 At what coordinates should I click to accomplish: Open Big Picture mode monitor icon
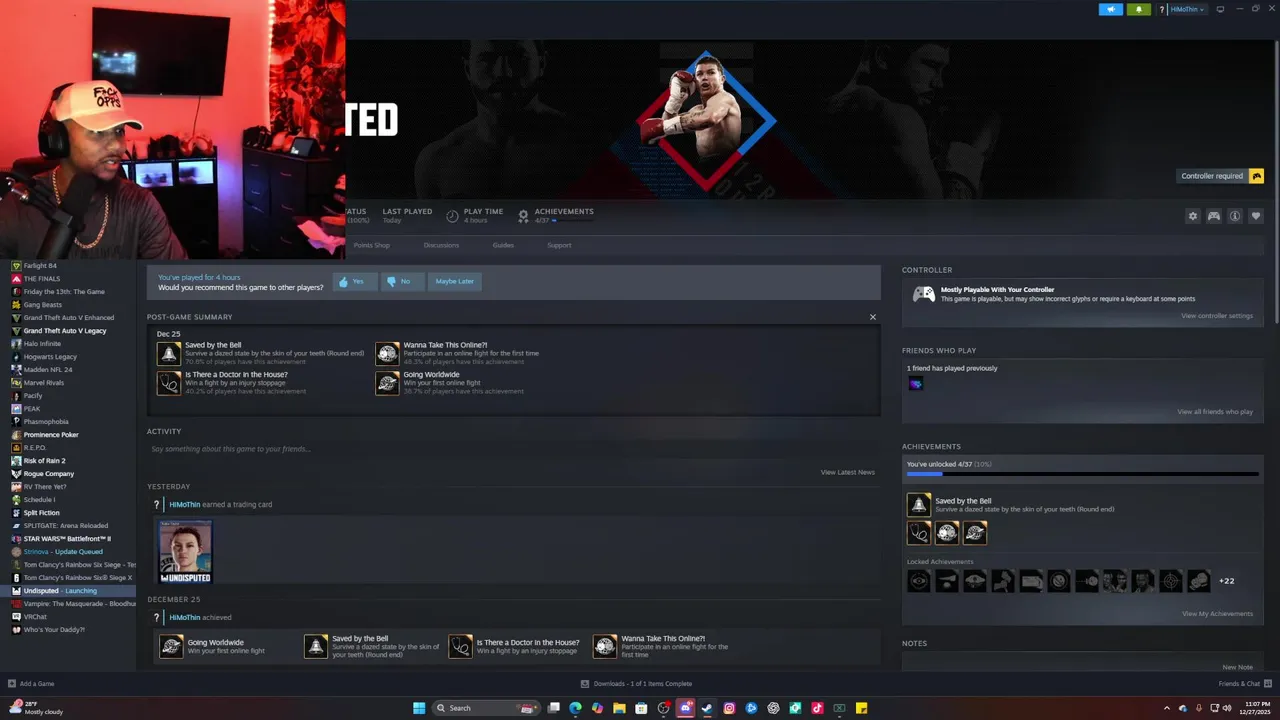(x=1218, y=9)
